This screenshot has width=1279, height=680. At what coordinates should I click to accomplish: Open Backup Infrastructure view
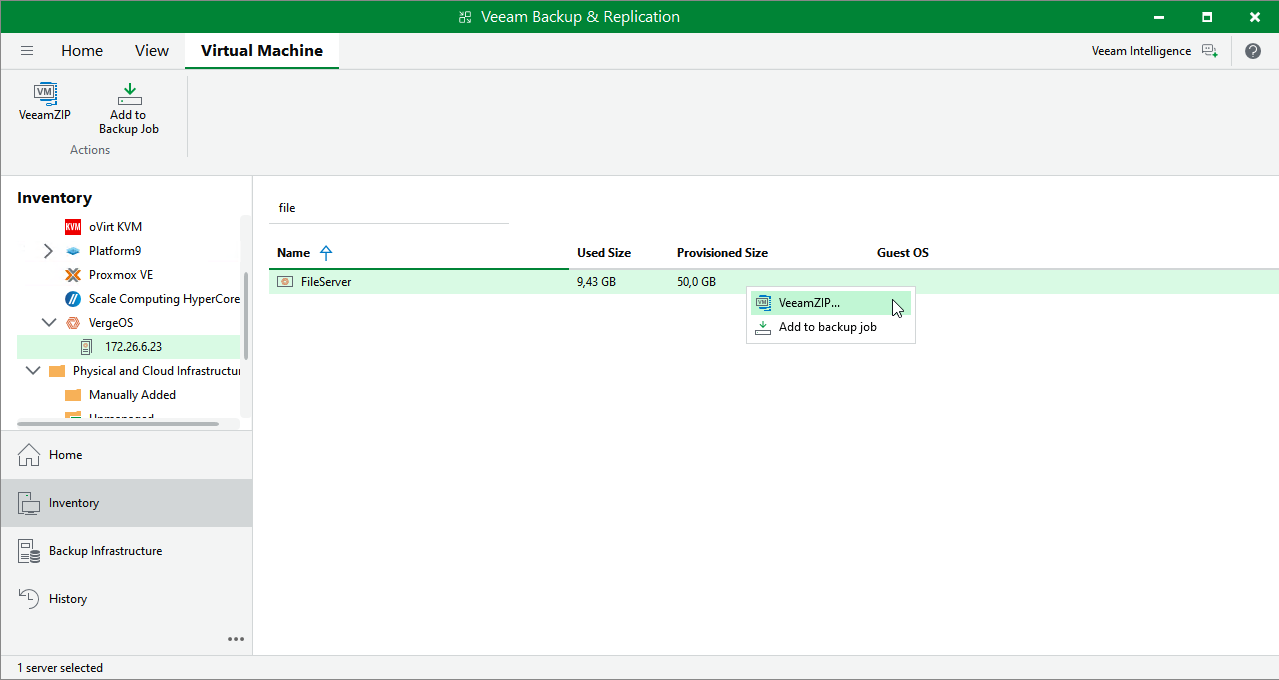click(126, 551)
